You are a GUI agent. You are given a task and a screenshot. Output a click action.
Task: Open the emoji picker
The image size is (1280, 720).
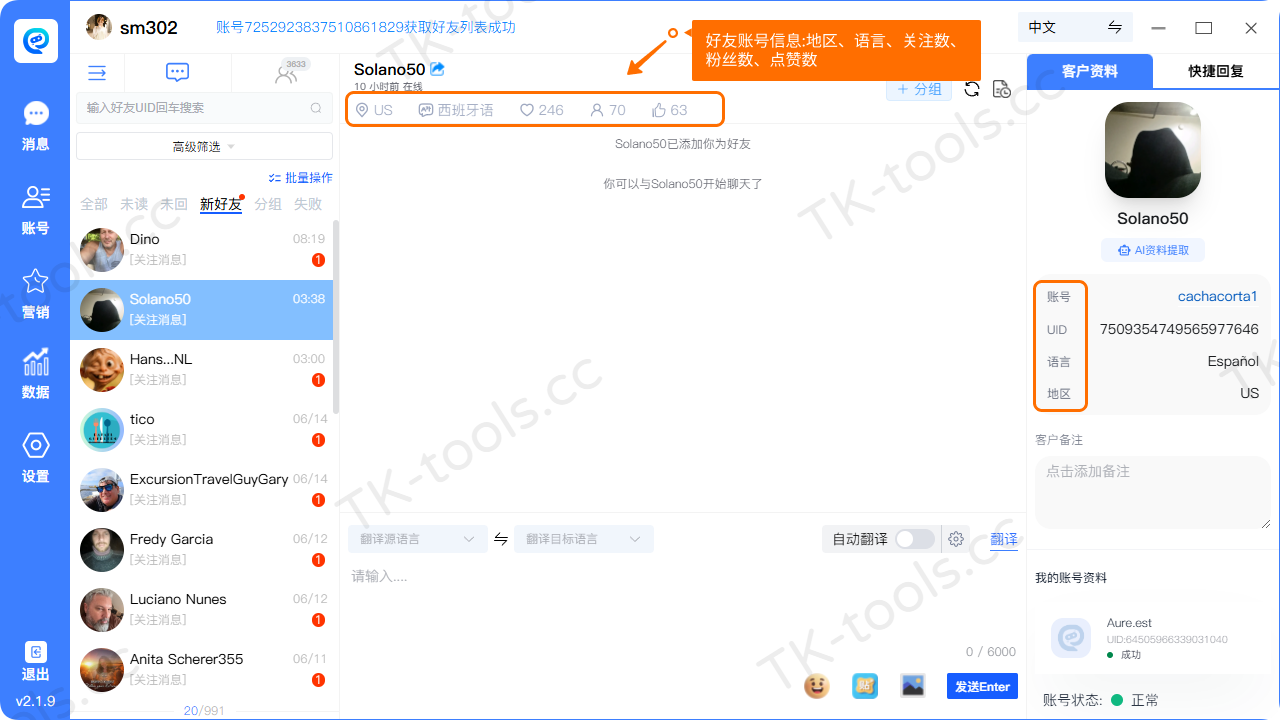tap(817, 685)
